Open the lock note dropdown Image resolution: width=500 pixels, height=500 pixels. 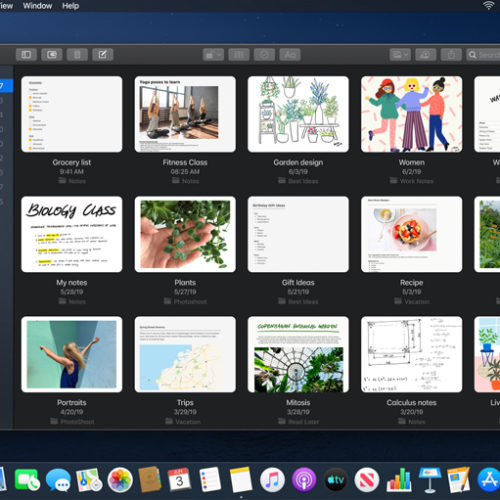click(213, 54)
